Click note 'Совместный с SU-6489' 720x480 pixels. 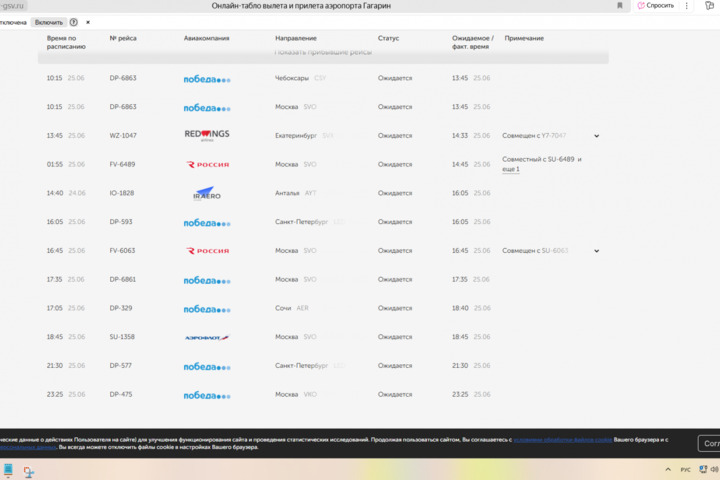(538, 159)
